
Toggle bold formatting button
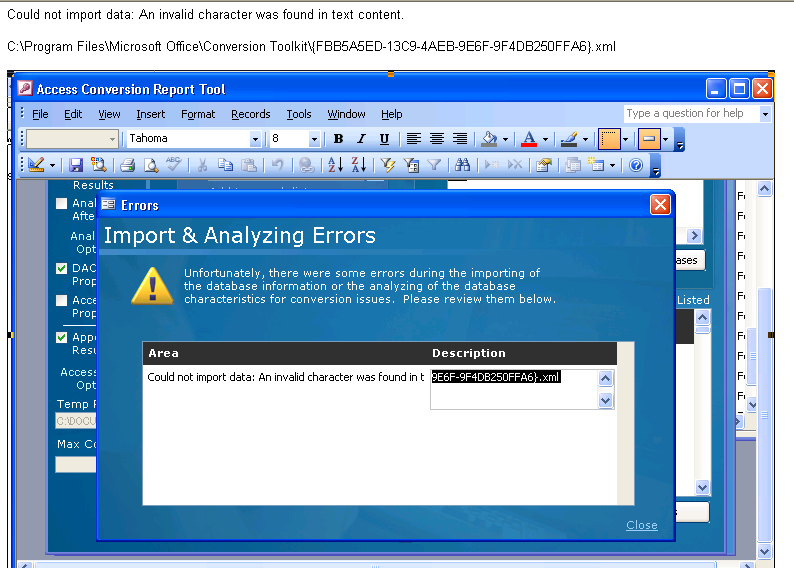coord(339,139)
